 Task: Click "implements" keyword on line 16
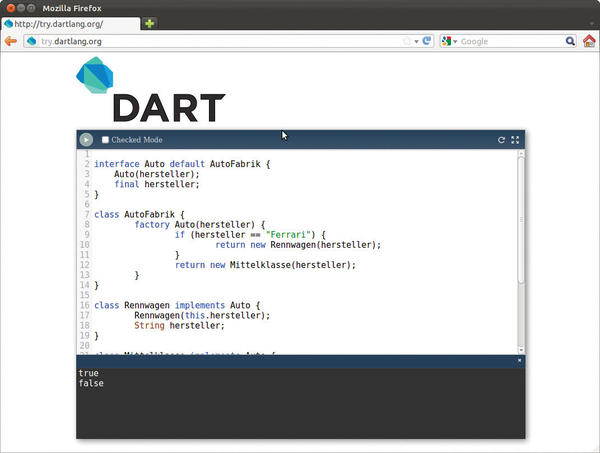[200, 305]
